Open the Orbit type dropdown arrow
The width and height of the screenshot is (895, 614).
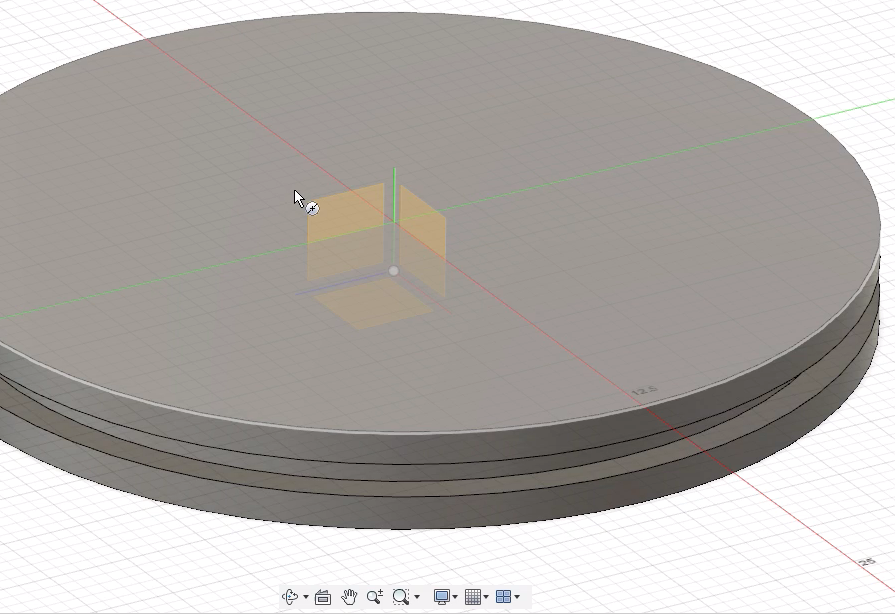click(x=306, y=597)
